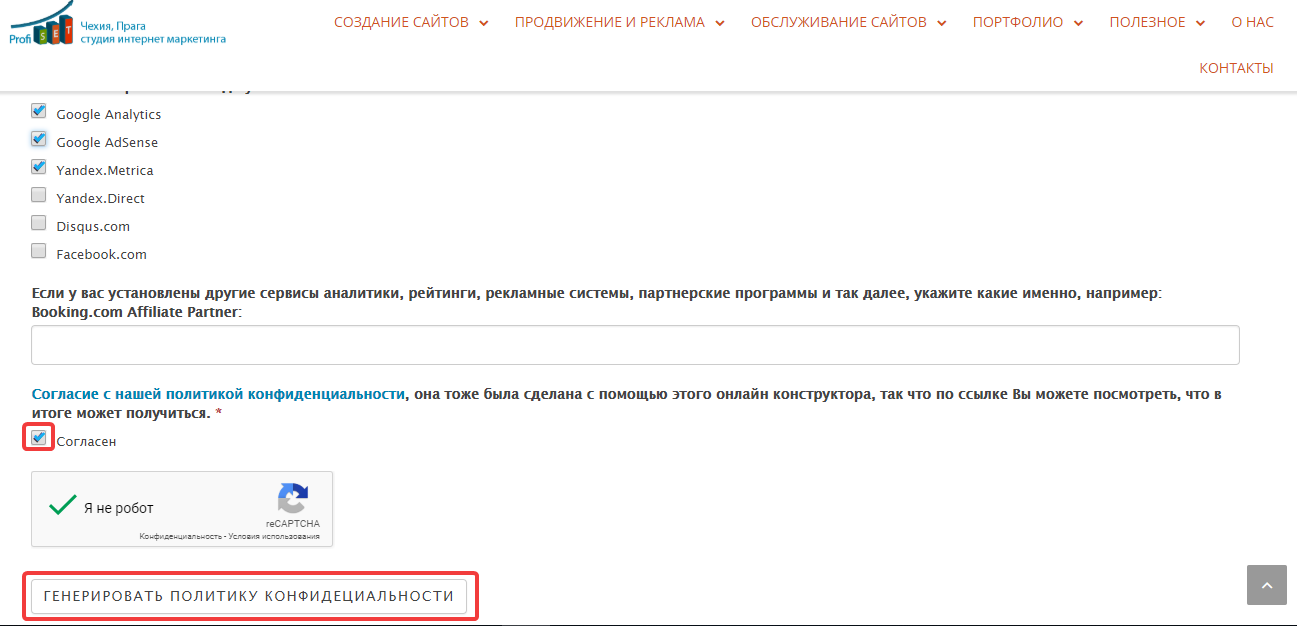Viewport: 1297px width, 626px height.
Task: Check the Yandex.Direct checkbox
Action: (x=39, y=195)
